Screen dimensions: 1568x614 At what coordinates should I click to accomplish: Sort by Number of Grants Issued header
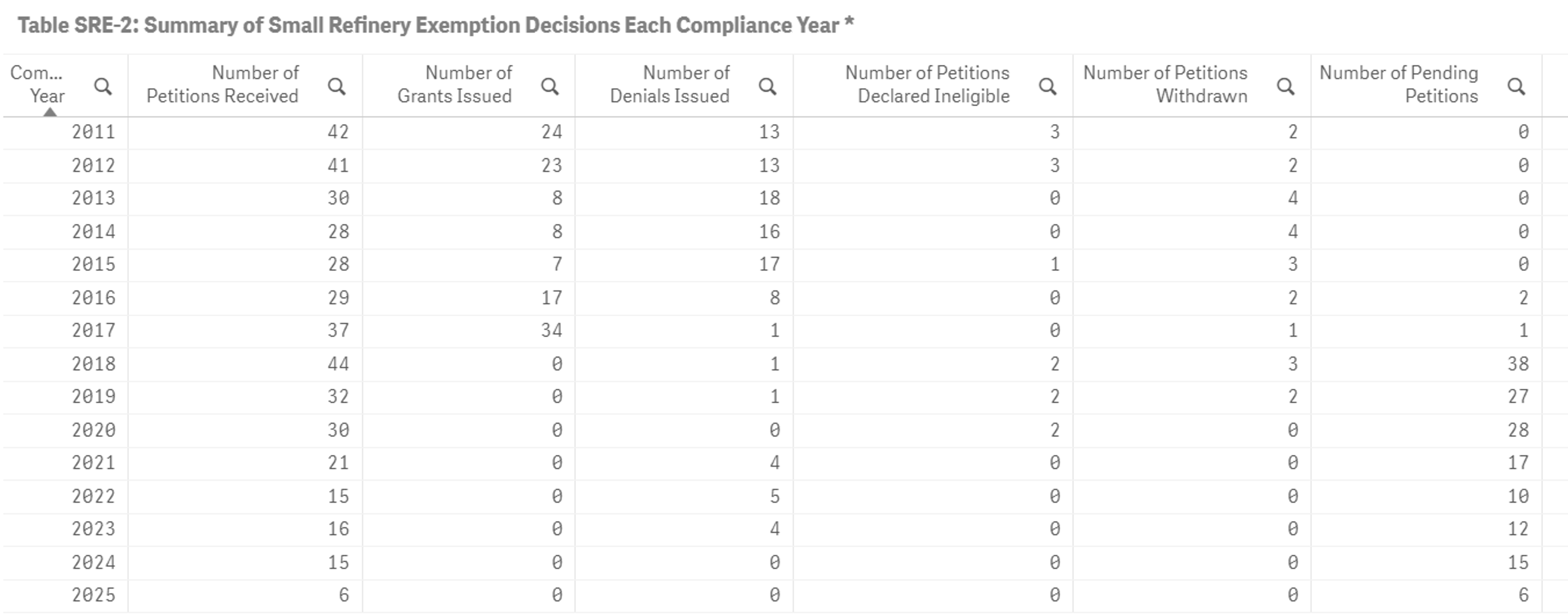point(455,84)
